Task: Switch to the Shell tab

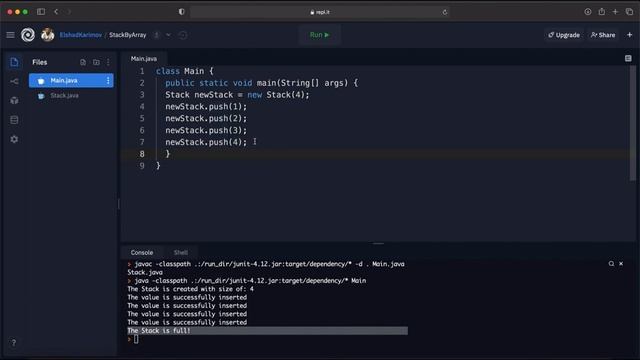Action: point(181,253)
